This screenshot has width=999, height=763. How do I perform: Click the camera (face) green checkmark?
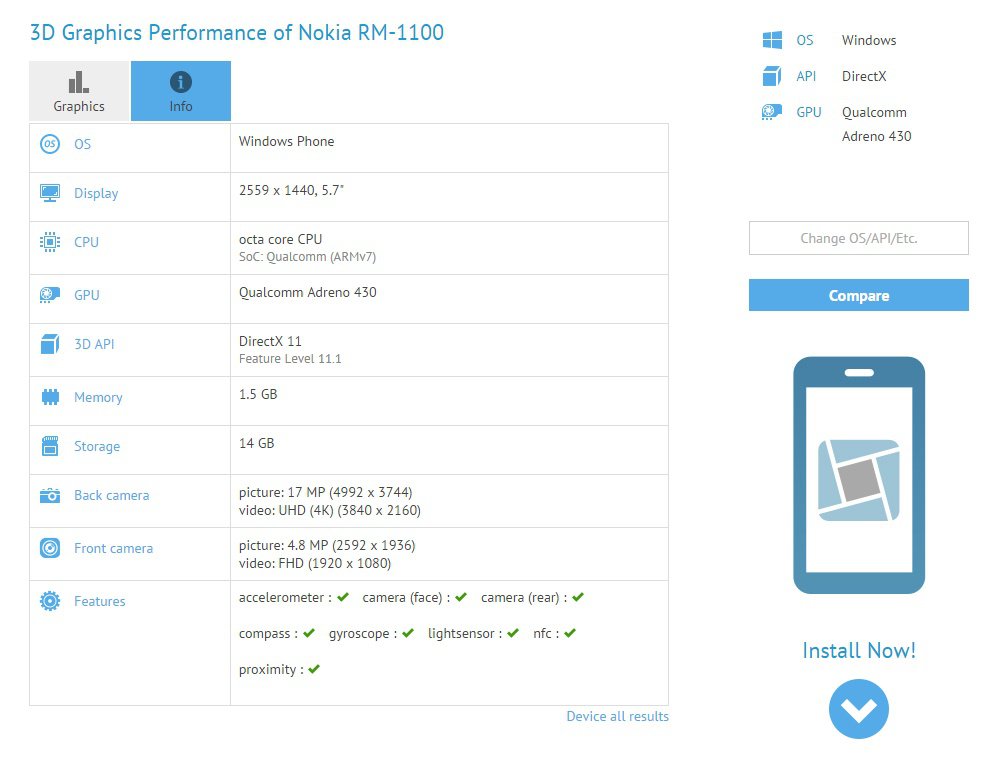pyautogui.click(x=461, y=597)
